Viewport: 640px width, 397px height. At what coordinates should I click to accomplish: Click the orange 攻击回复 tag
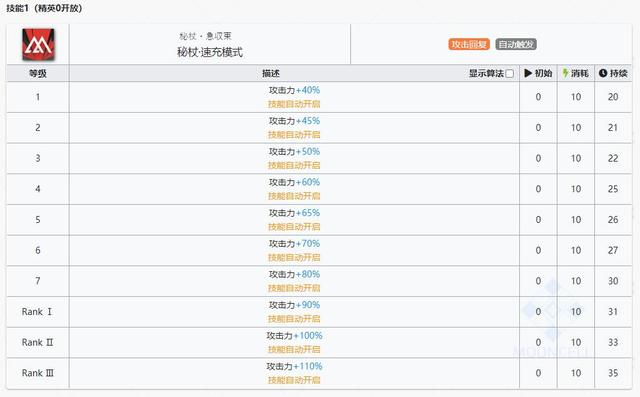[469, 44]
